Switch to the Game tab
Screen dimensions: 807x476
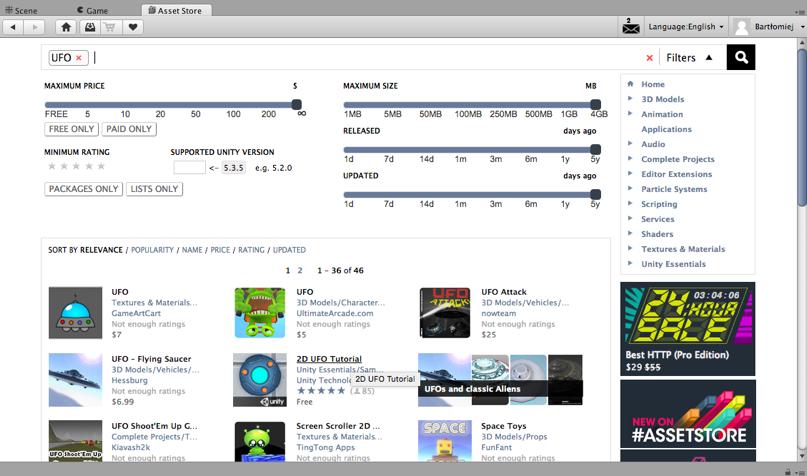[x=93, y=10]
